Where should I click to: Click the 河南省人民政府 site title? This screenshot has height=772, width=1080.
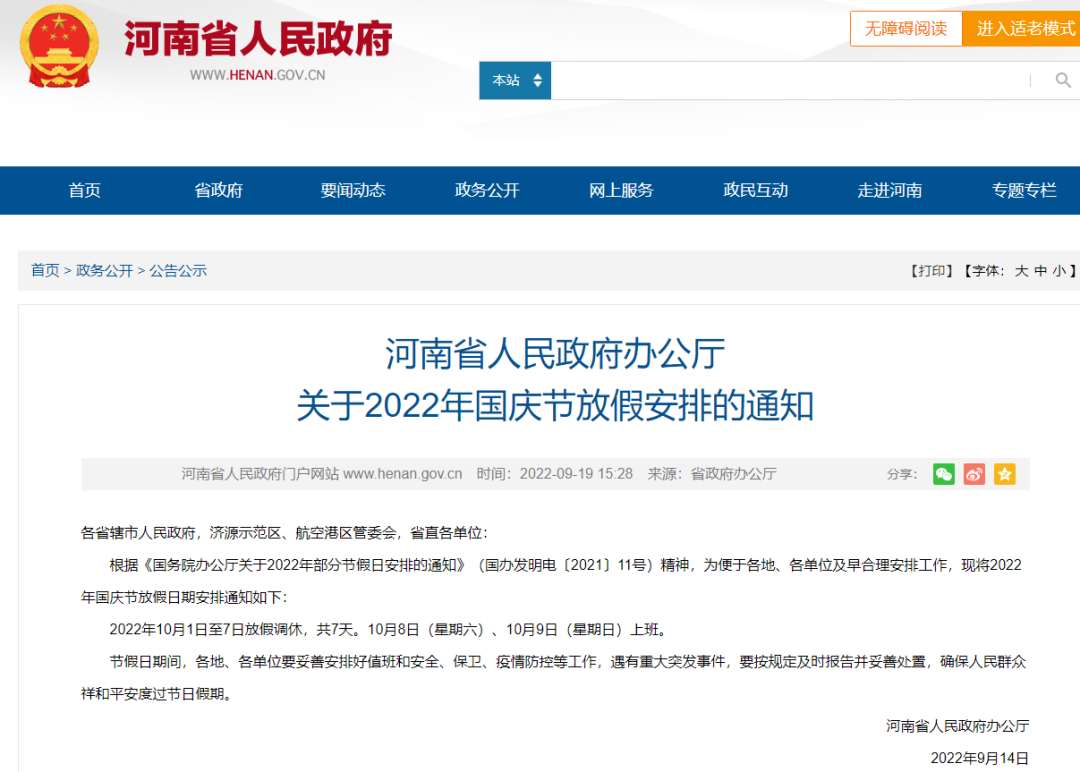[258, 39]
